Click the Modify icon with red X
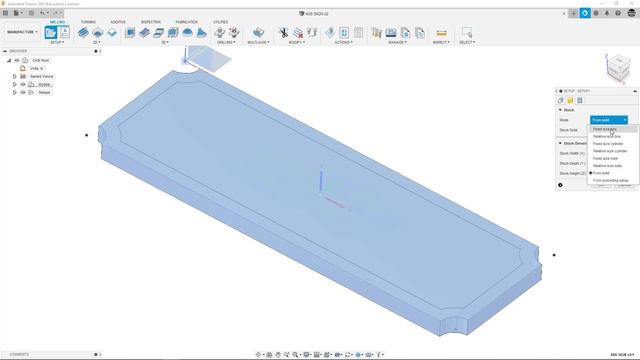This screenshot has height=360, width=640. coord(298,32)
